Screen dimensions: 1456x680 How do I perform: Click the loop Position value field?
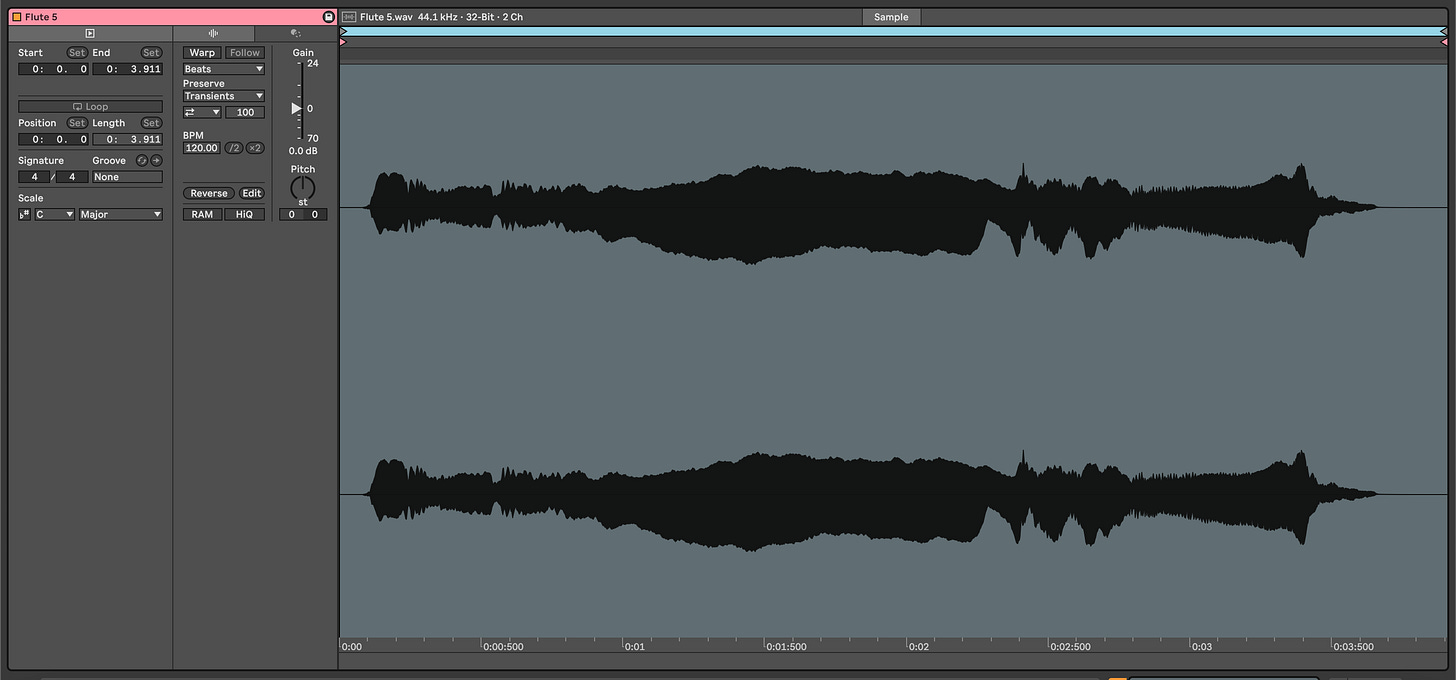53,139
